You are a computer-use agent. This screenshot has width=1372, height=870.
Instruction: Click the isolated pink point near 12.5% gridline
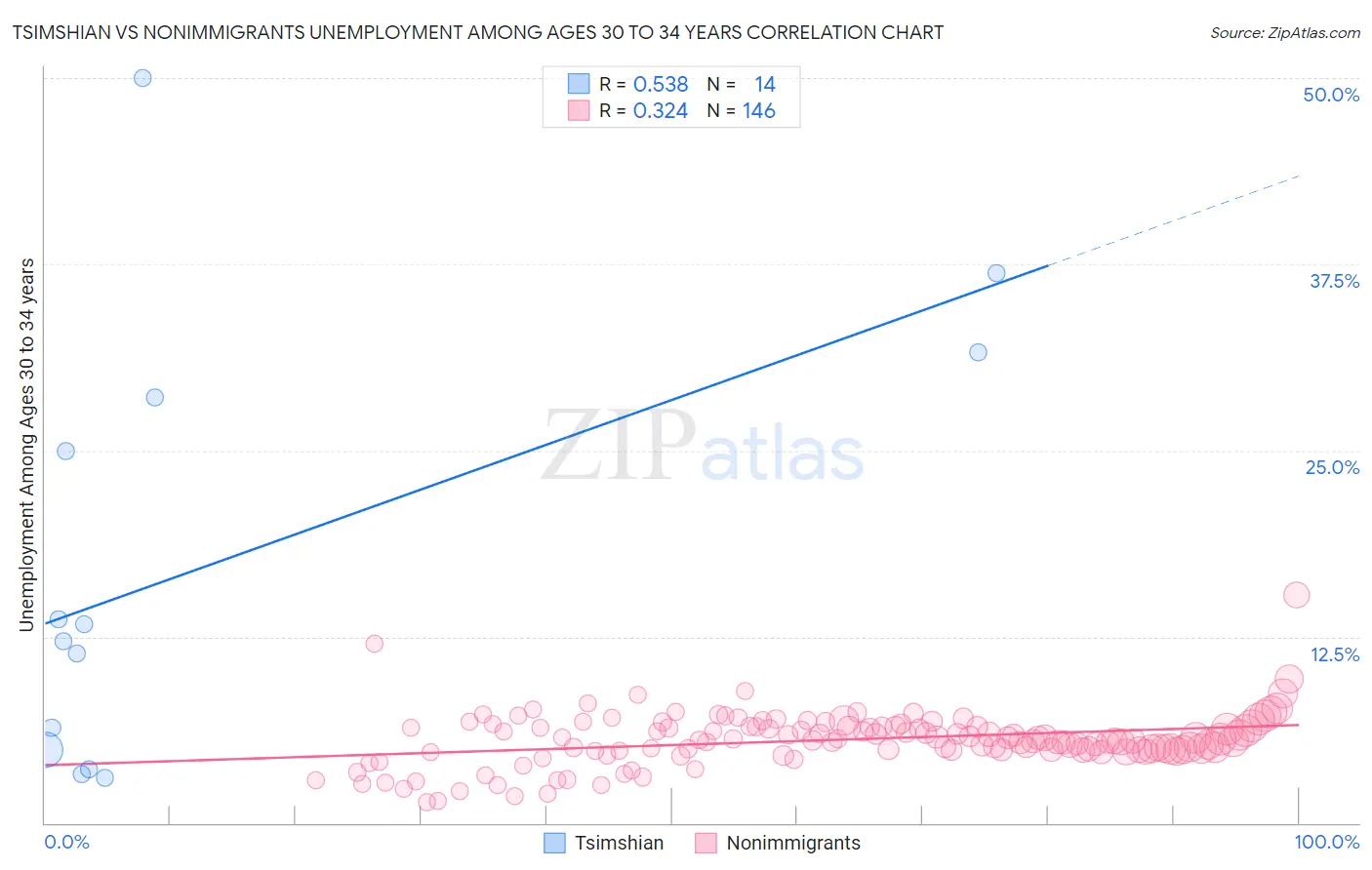pos(375,644)
